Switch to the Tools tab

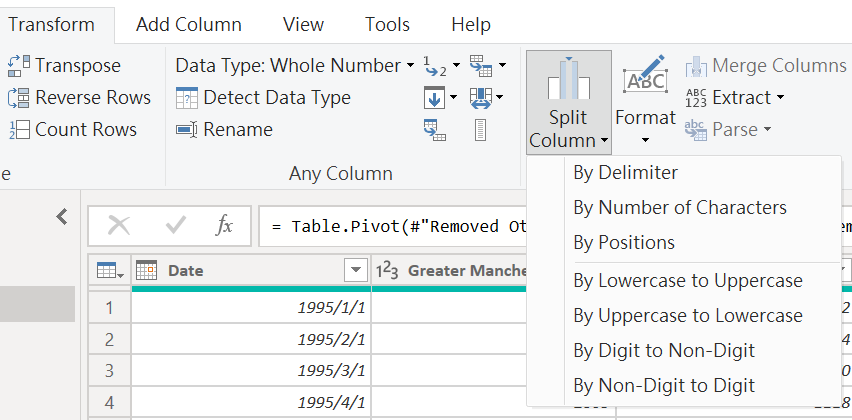(x=387, y=24)
